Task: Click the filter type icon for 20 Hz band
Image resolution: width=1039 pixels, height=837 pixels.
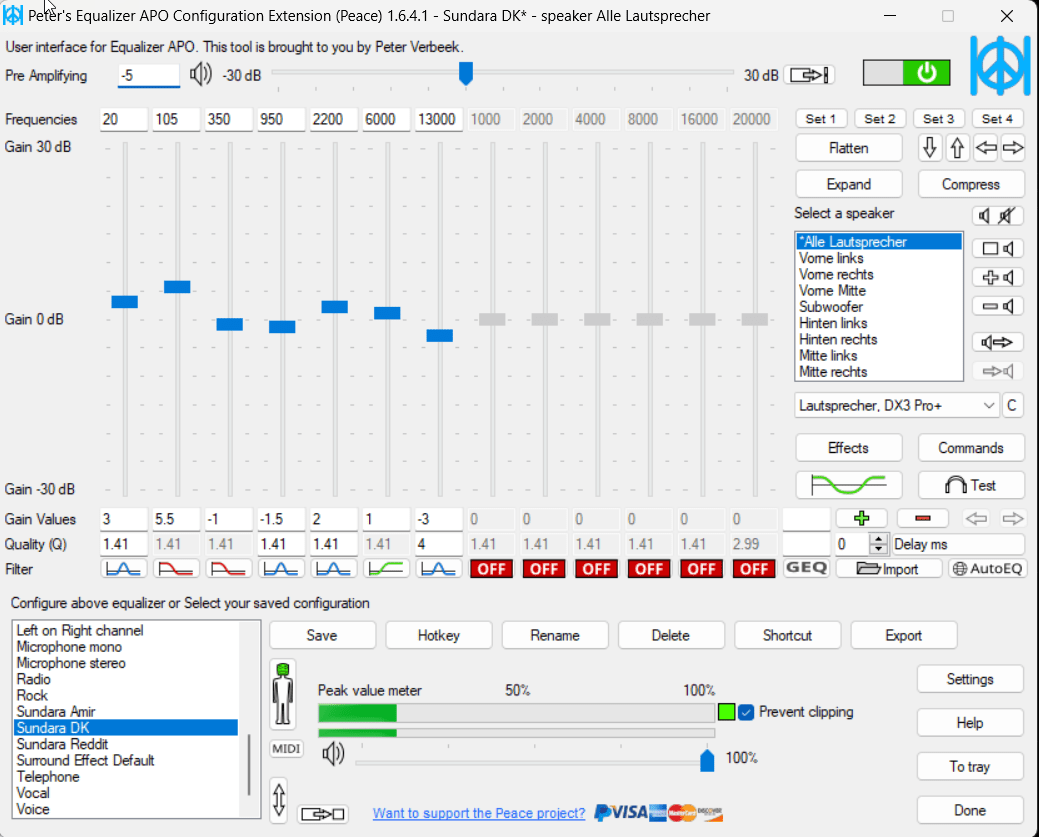Action: [x=123, y=569]
